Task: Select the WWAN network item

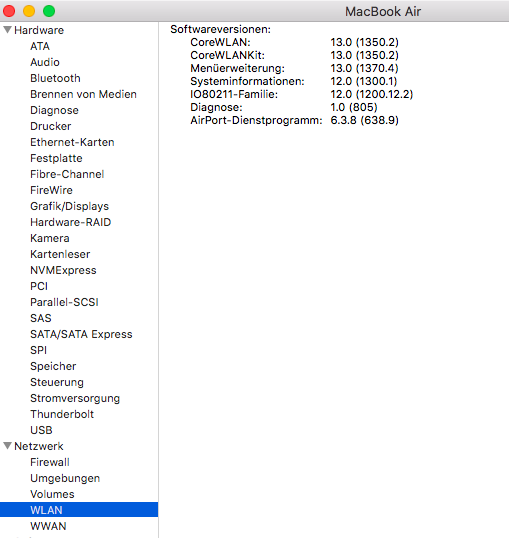Action: click(x=48, y=526)
